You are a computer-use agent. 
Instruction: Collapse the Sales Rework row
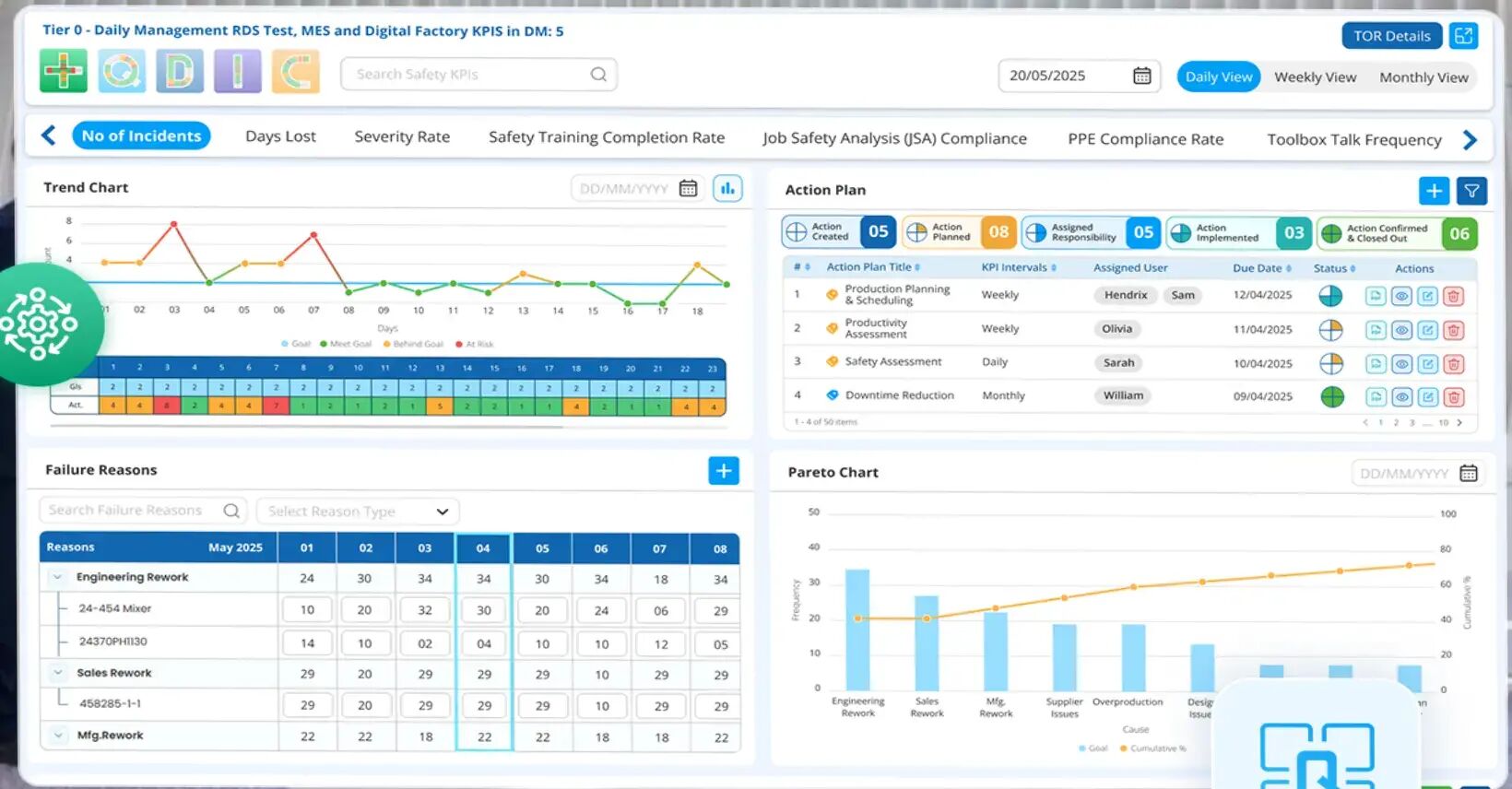pyautogui.click(x=58, y=673)
